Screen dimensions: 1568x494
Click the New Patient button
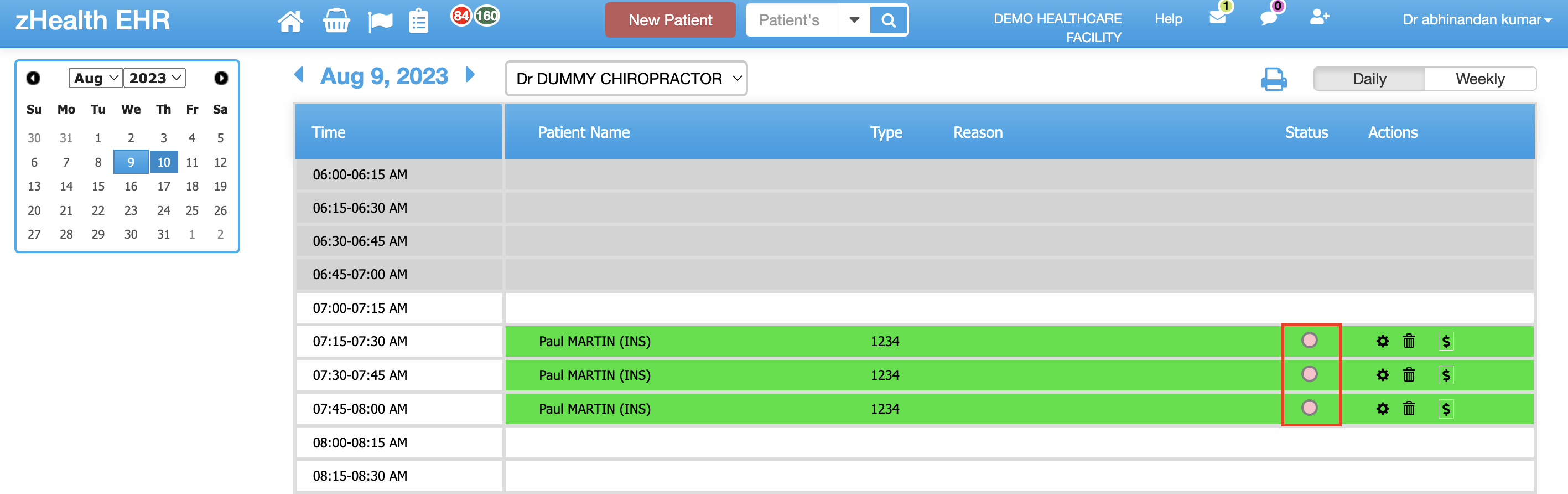[670, 20]
